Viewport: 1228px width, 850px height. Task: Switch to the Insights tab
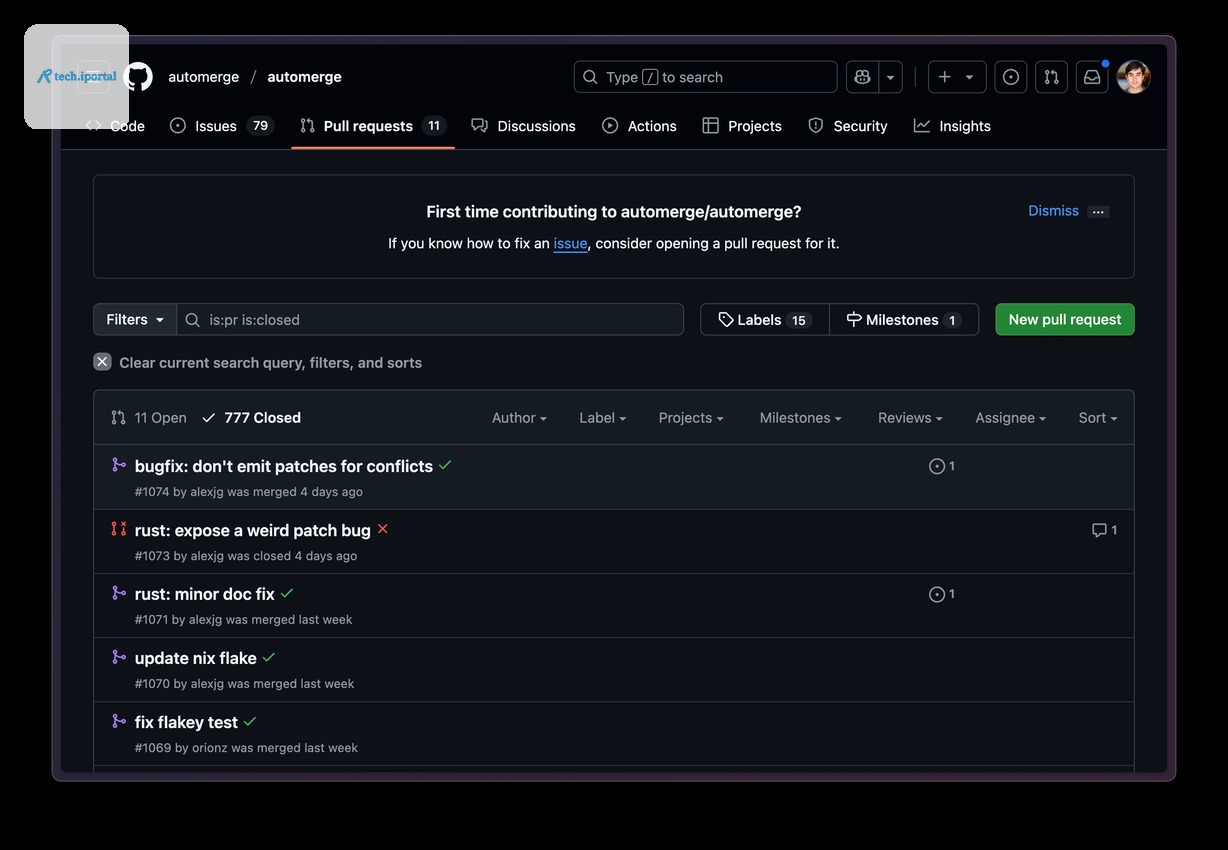[x=952, y=126]
